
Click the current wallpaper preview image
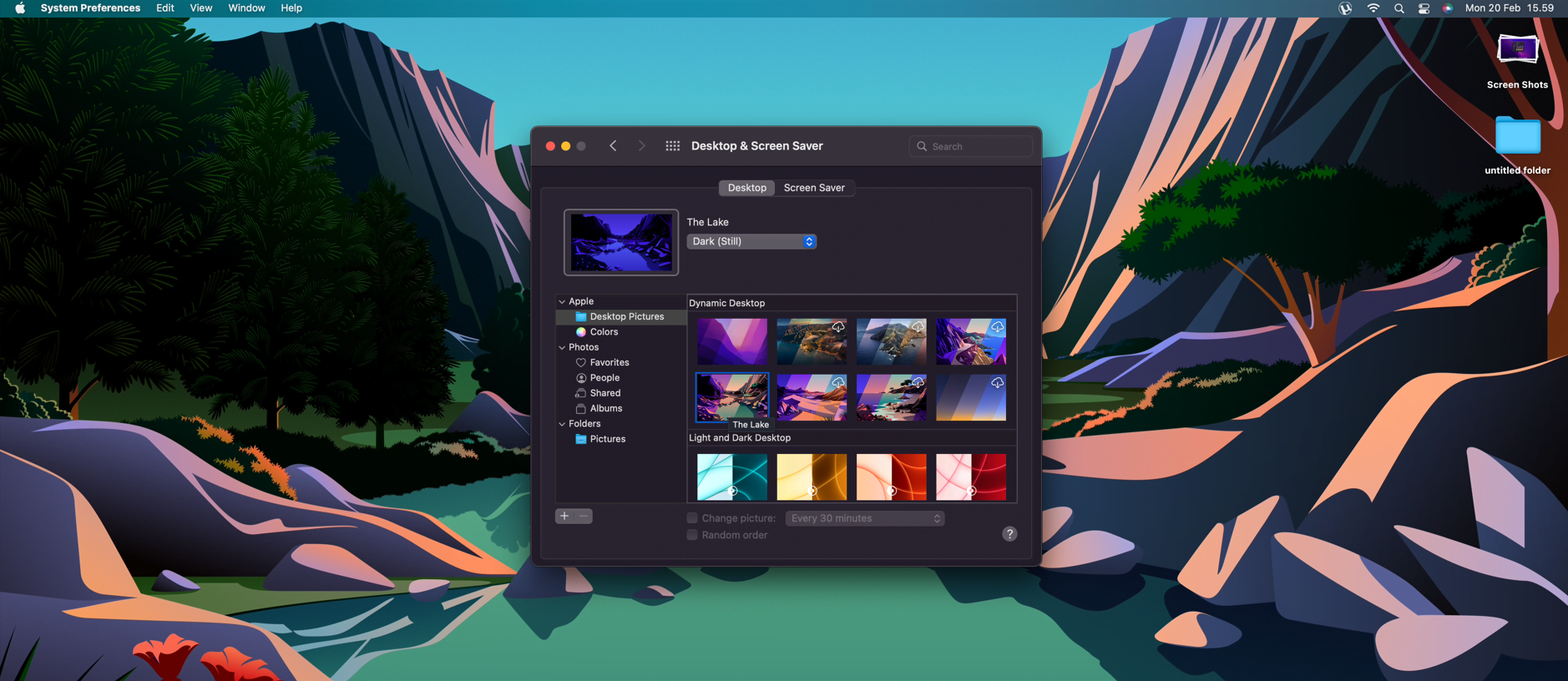click(x=621, y=242)
